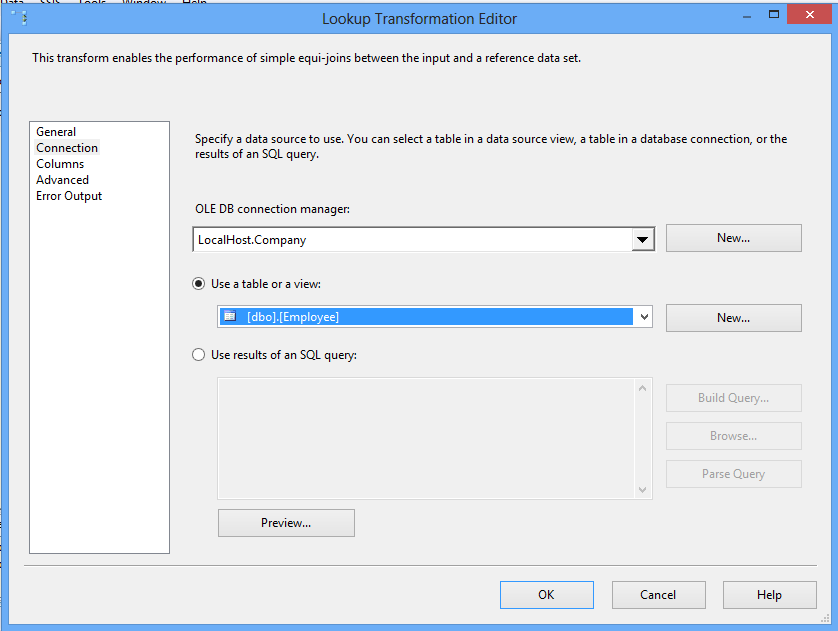
Task: Click the 'Lookup Transformation Editor' title text
Action: coord(420,19)
